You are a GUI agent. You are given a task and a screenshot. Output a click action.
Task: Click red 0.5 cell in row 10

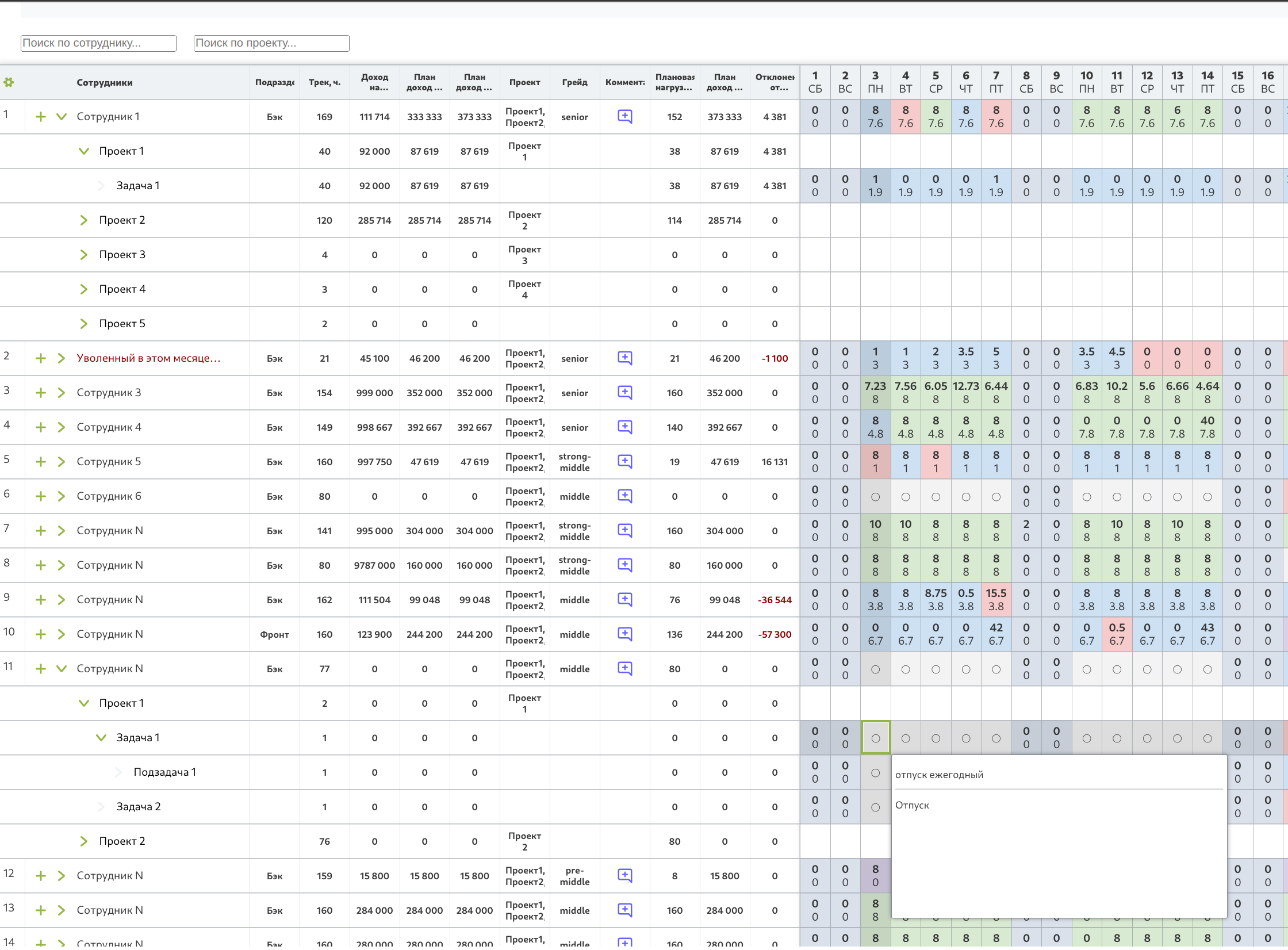pos(1117,634)
